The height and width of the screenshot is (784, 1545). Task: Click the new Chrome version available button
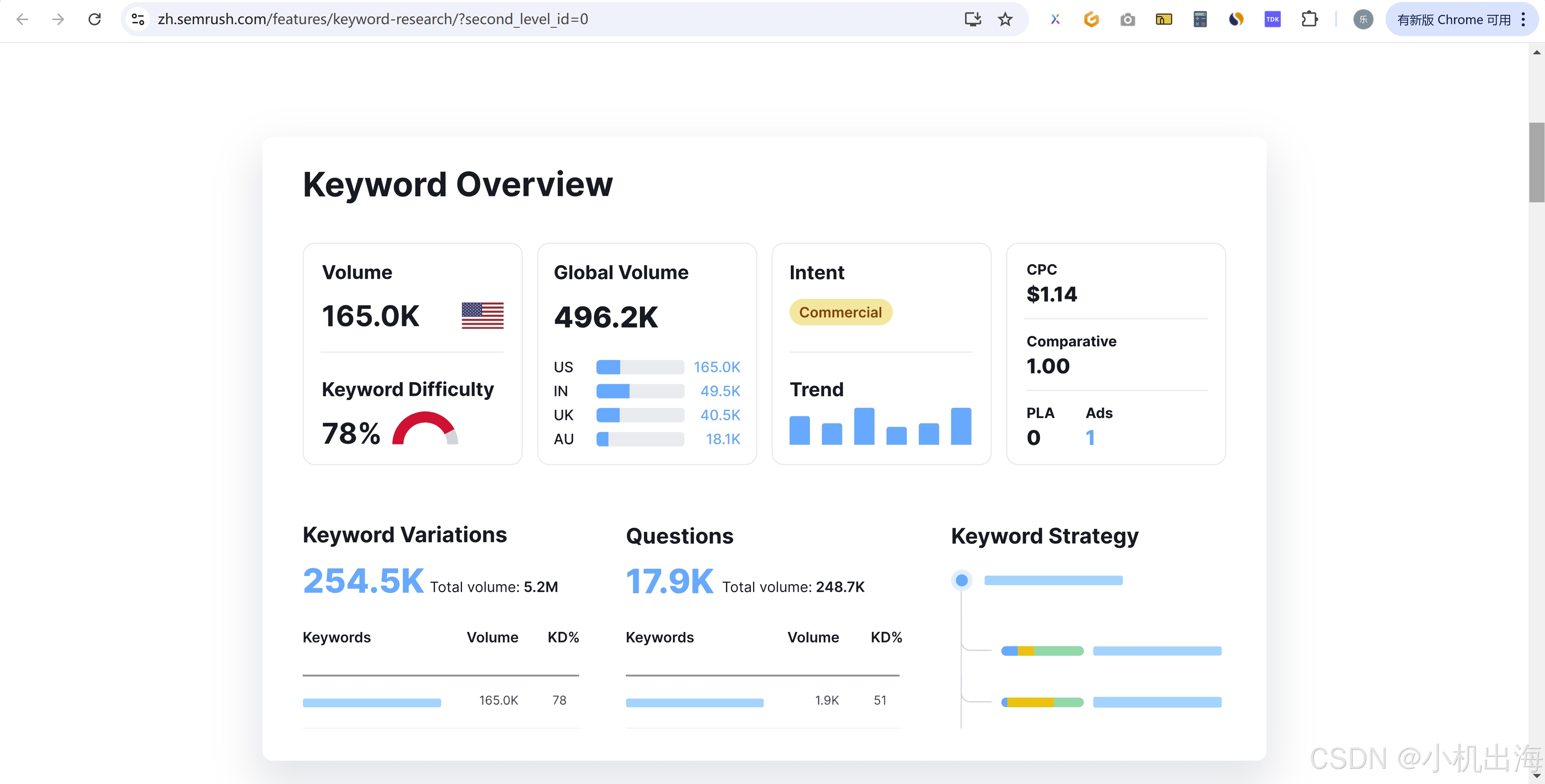point(1453,19)
